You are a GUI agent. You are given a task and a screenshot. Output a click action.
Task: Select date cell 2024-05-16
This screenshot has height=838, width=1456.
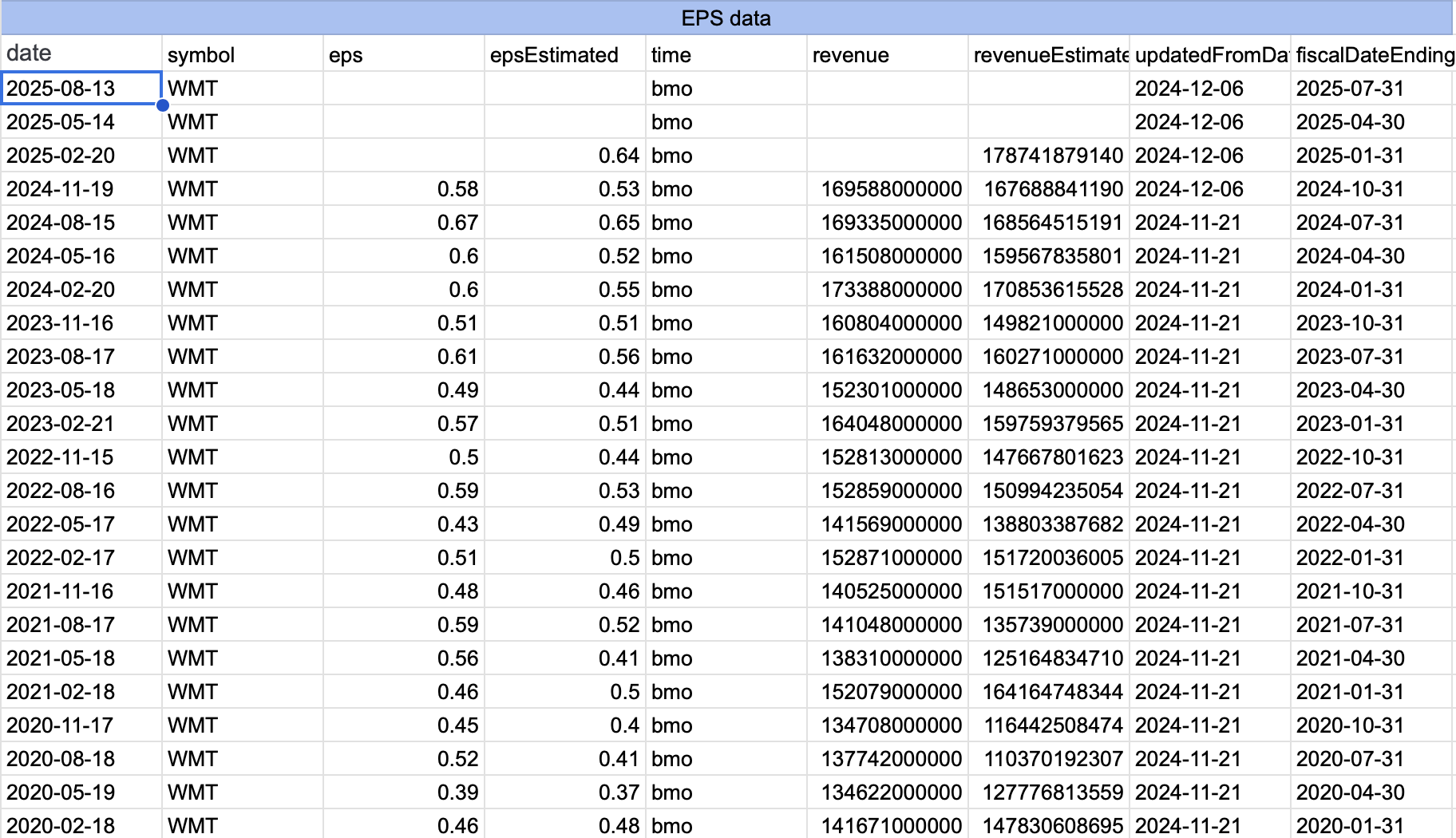pos(81,255)
